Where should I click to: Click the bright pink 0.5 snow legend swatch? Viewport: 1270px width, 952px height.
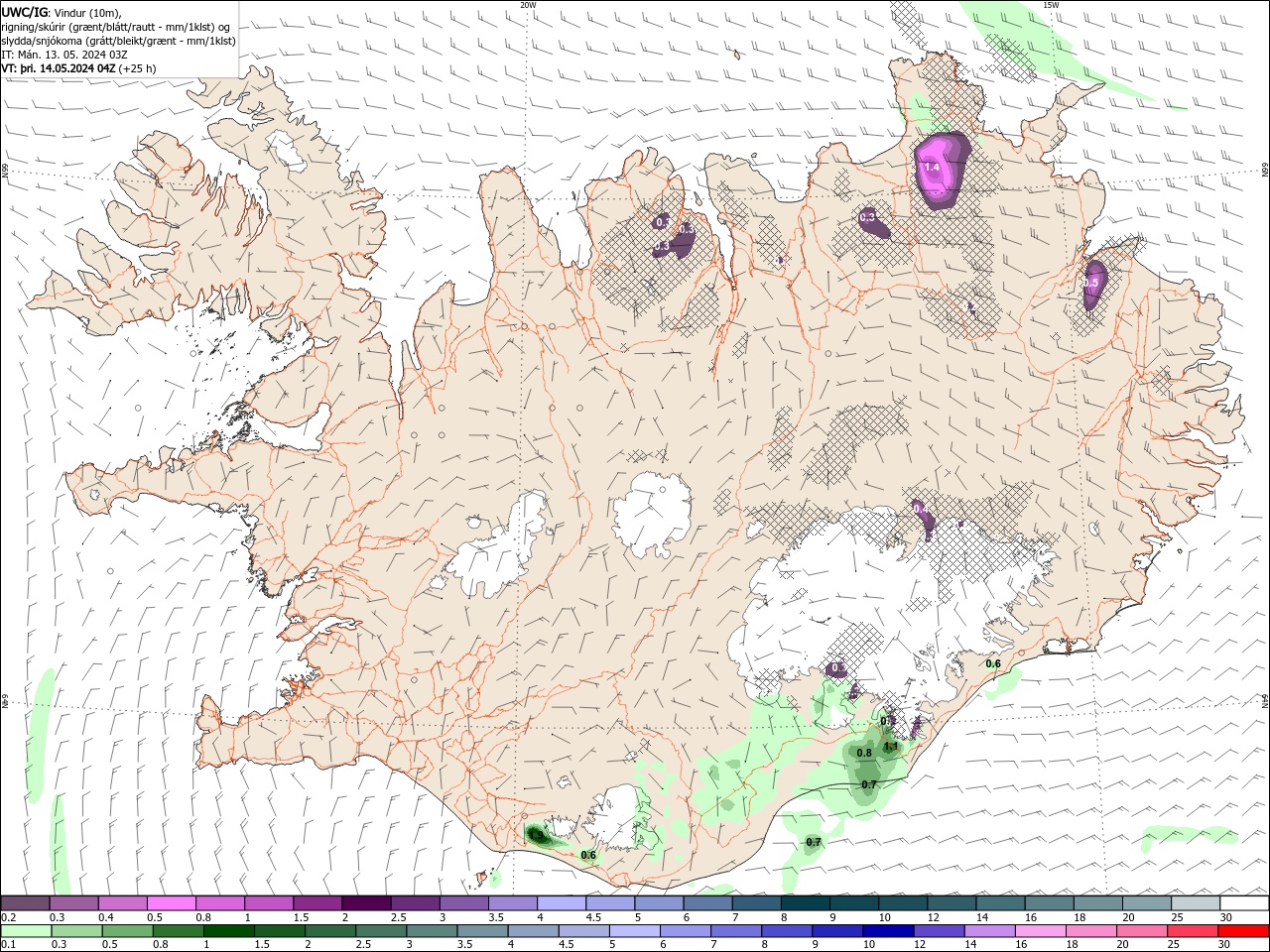point(171,903)
